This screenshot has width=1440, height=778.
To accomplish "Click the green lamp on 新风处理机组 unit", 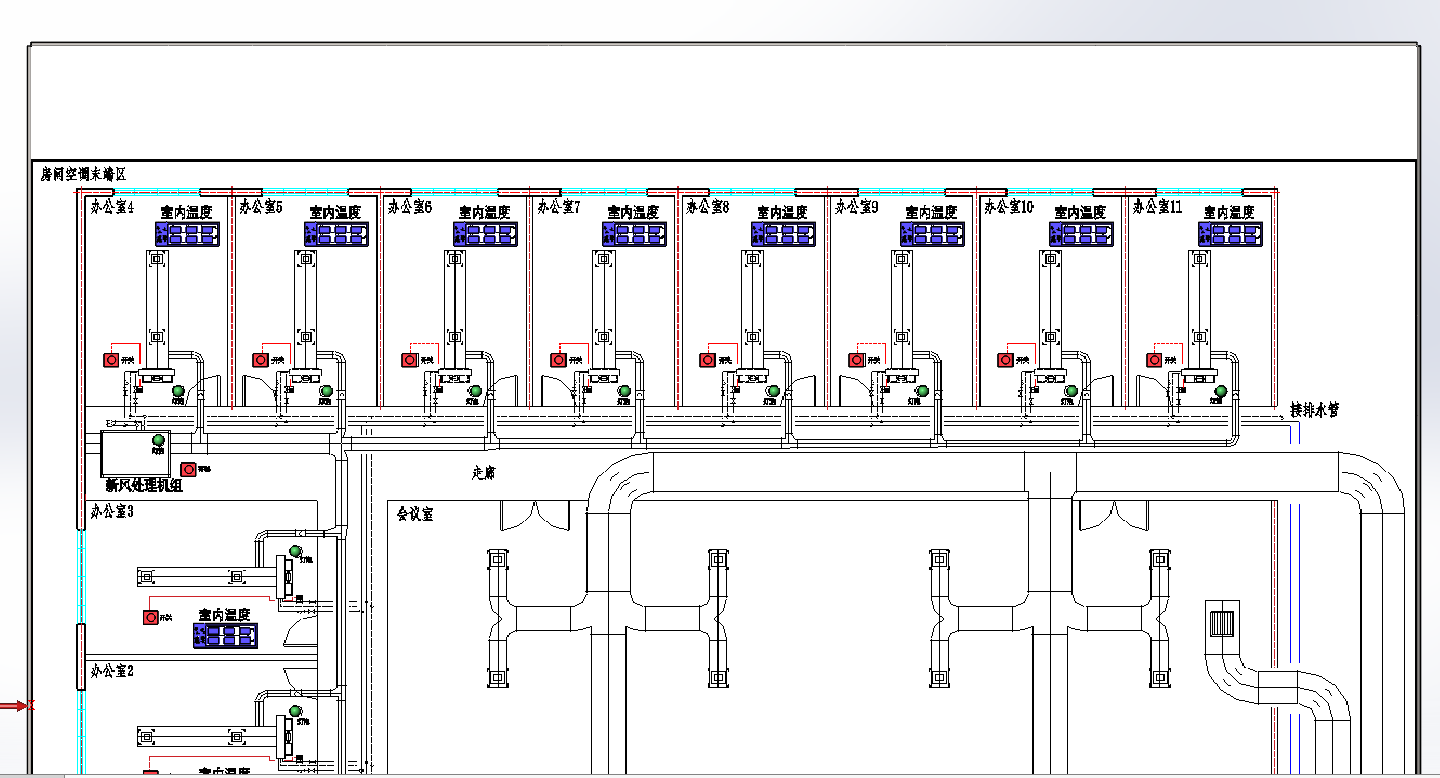I will (x=158, y=439).
